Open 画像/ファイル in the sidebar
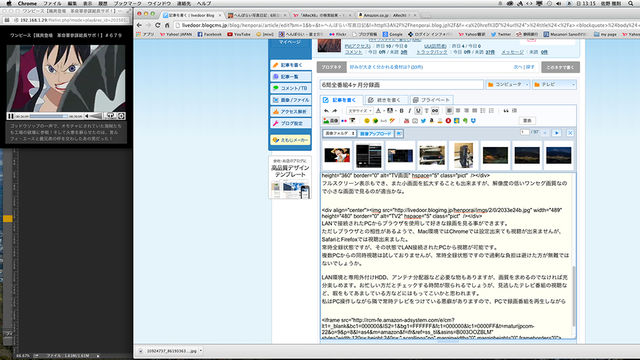Screen dimensions: 640x360 click(x=290, y=100)
